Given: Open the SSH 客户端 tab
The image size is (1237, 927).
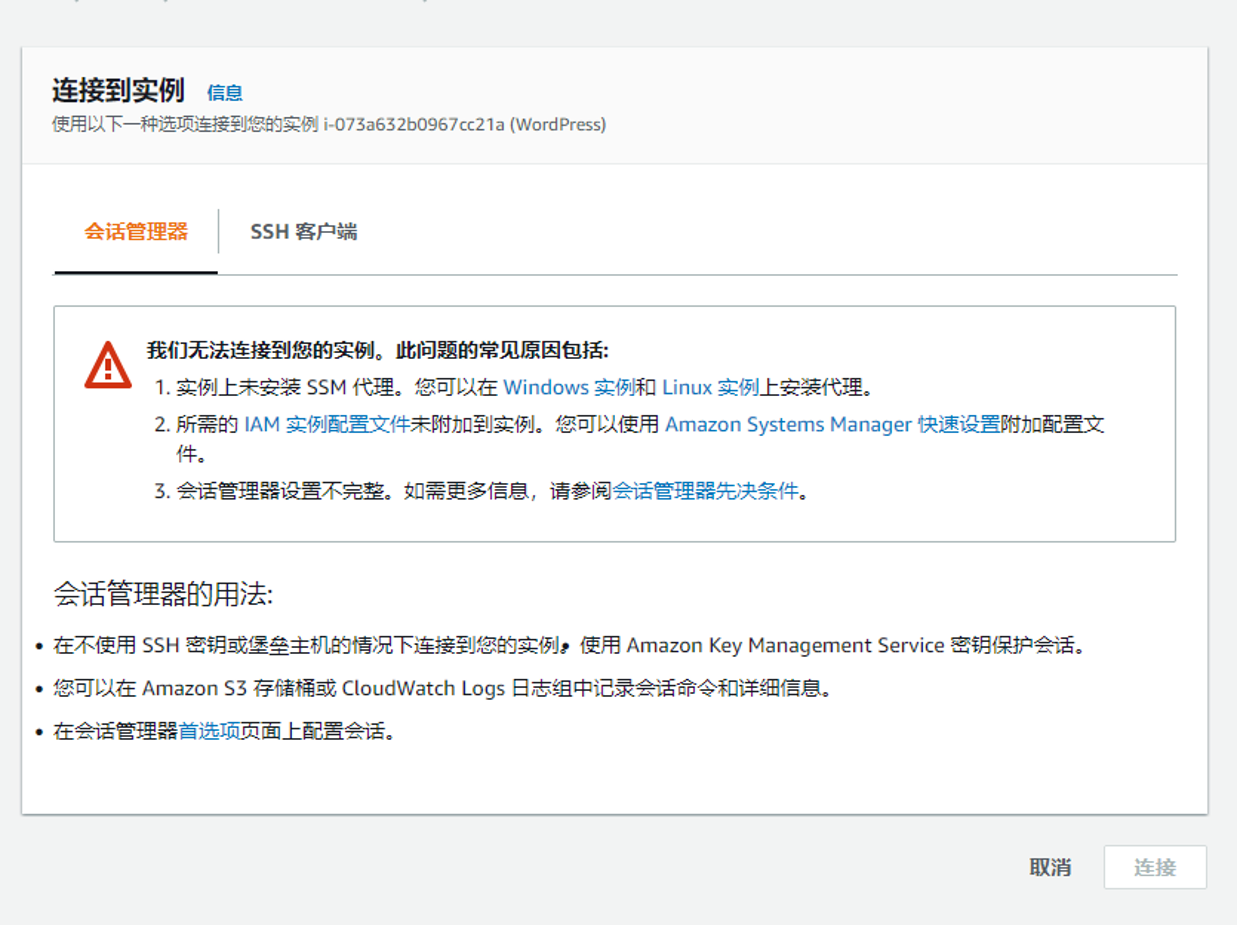Looking at the screenshot, I should coord(303,232).
